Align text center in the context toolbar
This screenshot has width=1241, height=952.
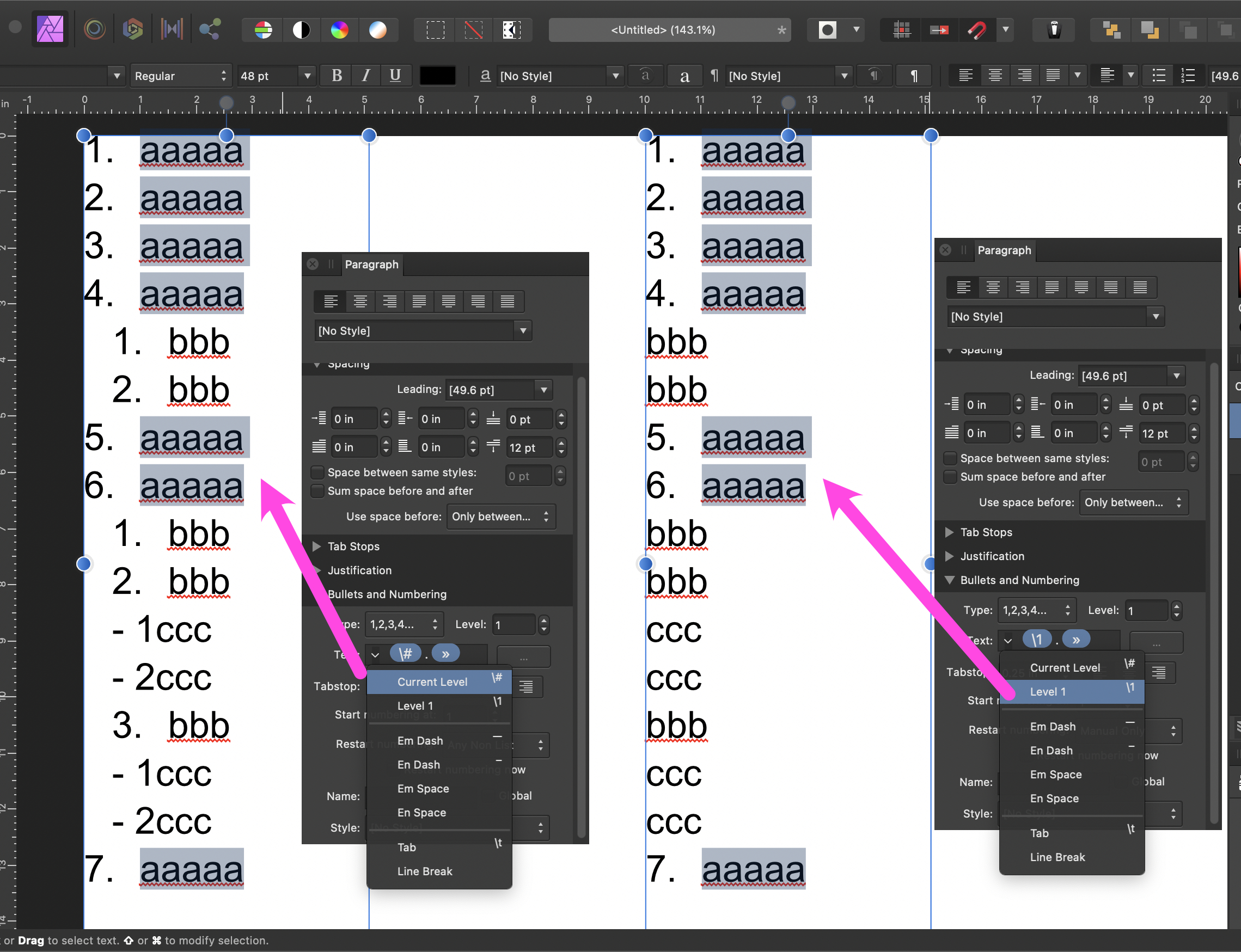tap(995, 75)
